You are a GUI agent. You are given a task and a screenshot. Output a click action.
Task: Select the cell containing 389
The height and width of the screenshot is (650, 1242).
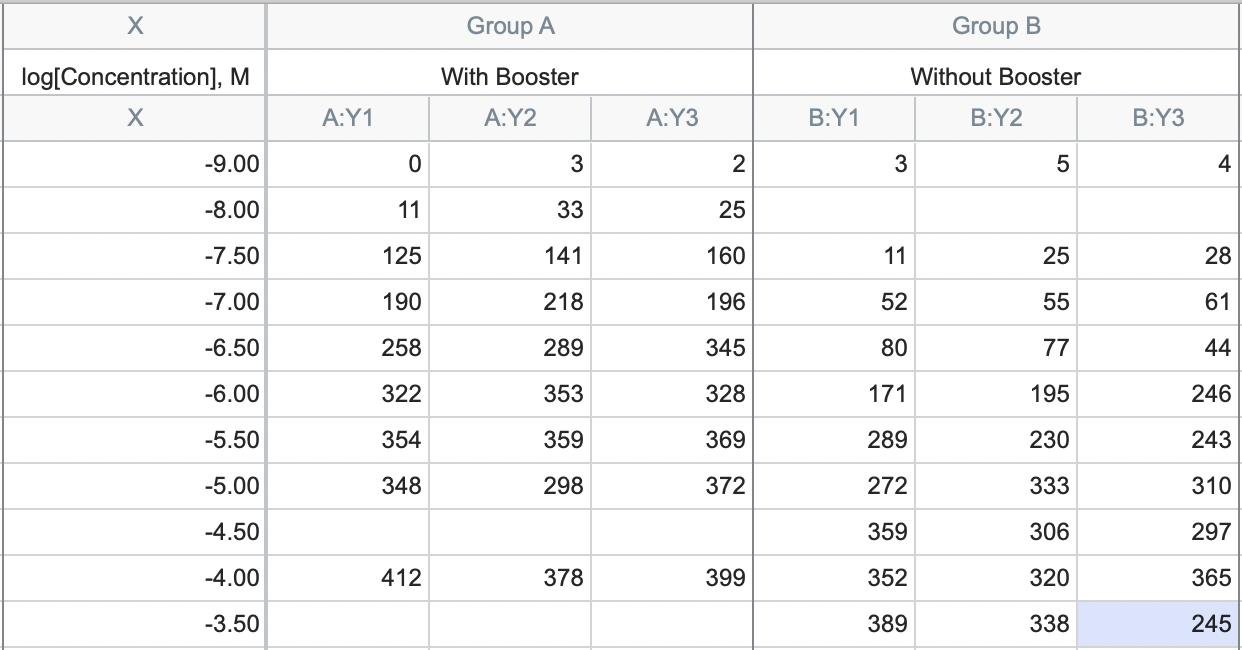(834, 624)
